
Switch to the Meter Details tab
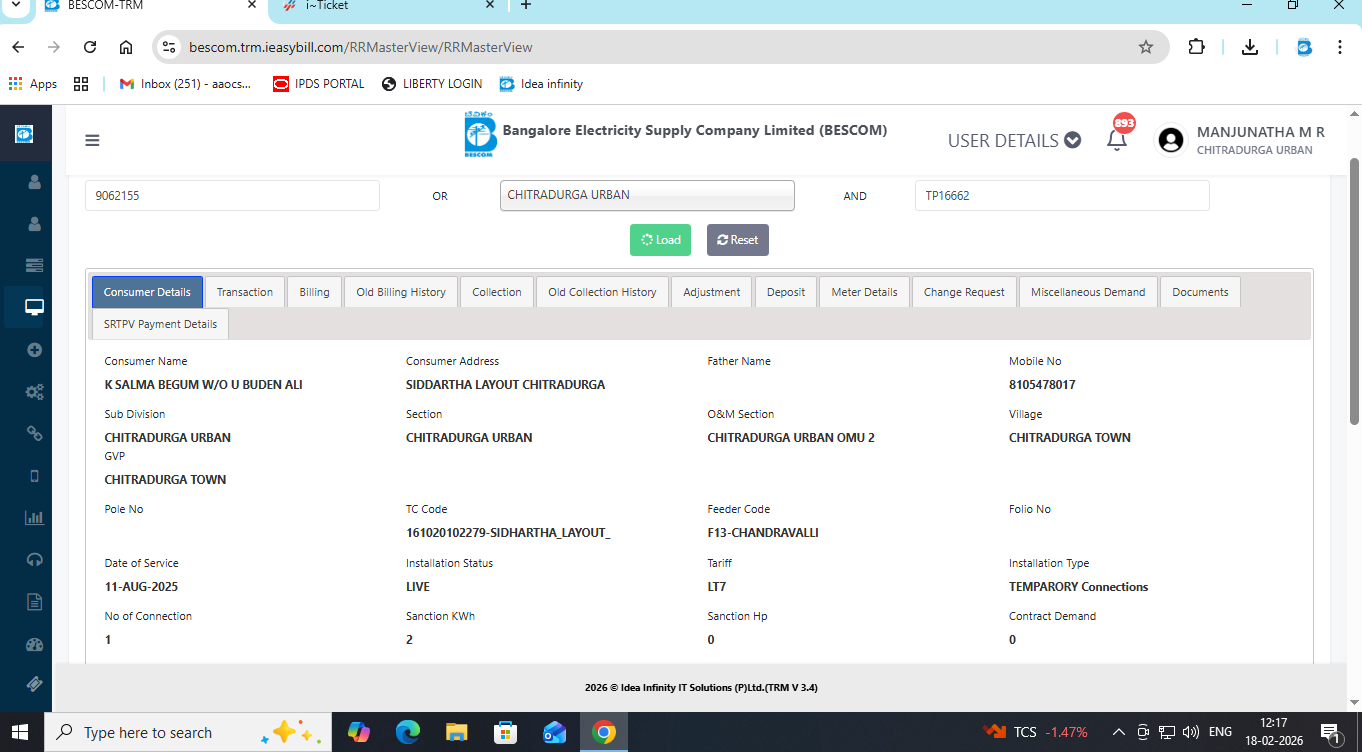(x=864, y=292)
